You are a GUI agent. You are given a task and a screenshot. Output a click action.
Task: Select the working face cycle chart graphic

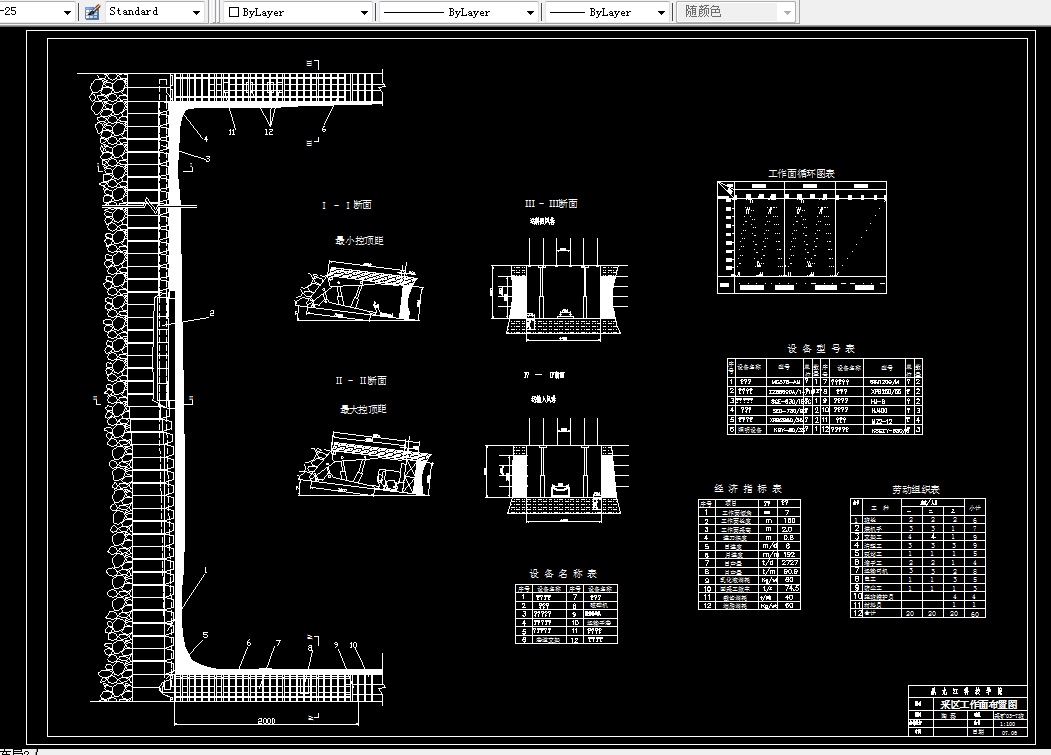(x=802, y=237)
